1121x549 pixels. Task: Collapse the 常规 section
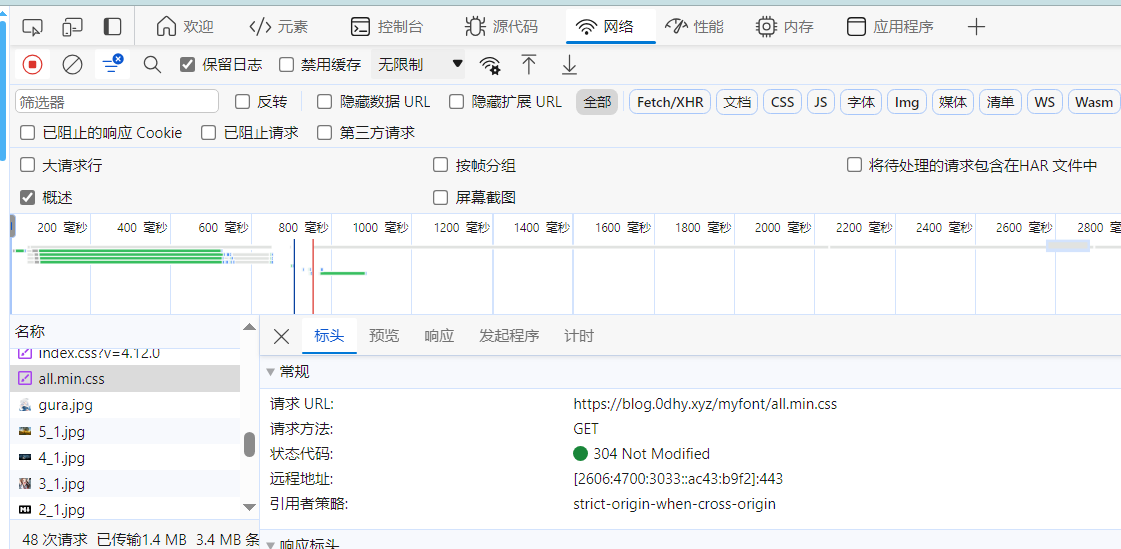[270, 372]
